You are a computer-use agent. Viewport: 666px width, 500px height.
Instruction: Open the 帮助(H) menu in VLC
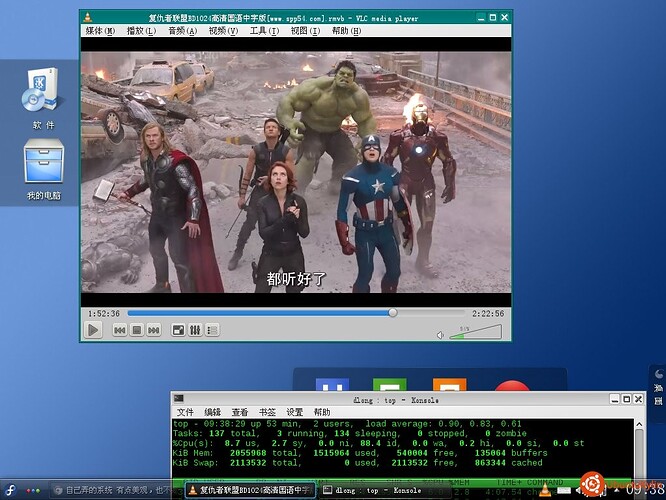pyautogui.click(x=346, y=31)
